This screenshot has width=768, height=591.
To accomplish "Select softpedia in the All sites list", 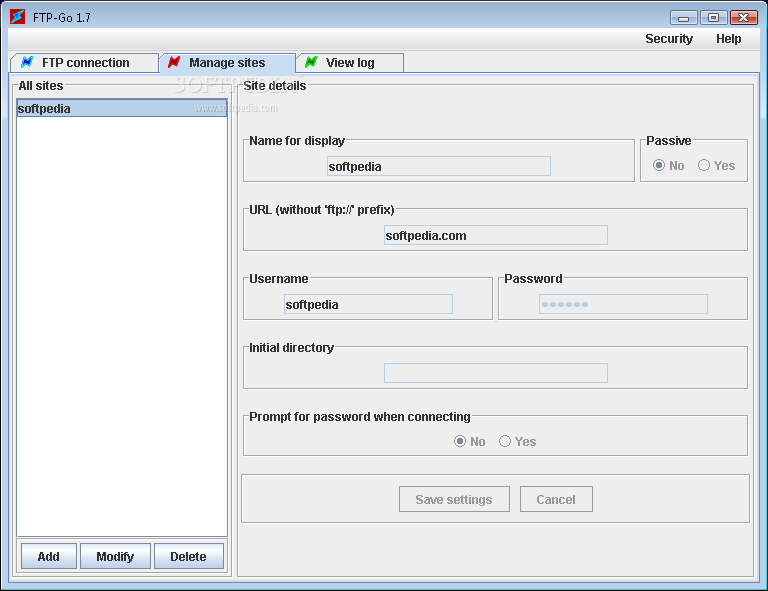I will [x=122, y=108].
